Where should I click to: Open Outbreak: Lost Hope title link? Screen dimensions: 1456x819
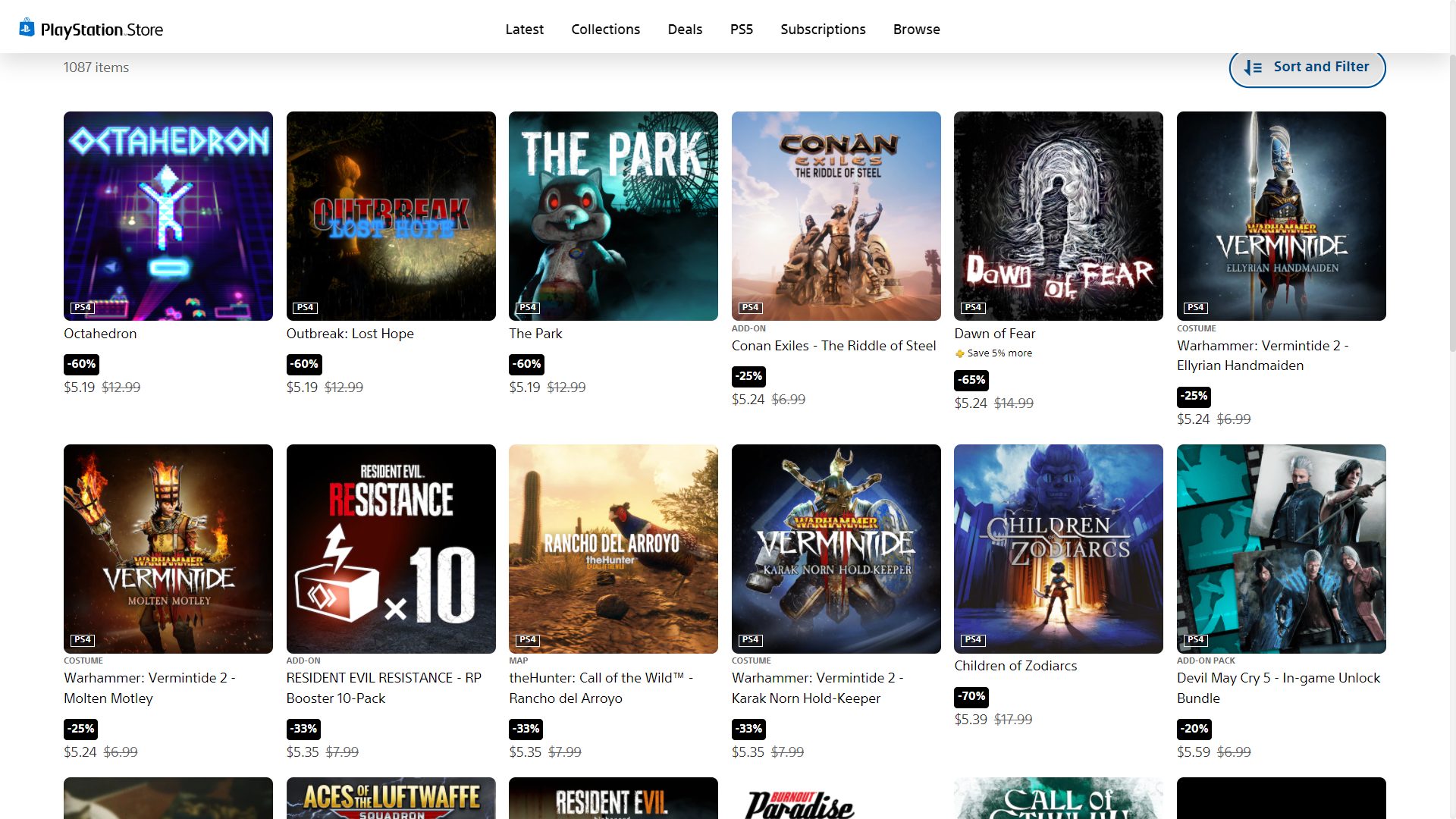[350, 334]
